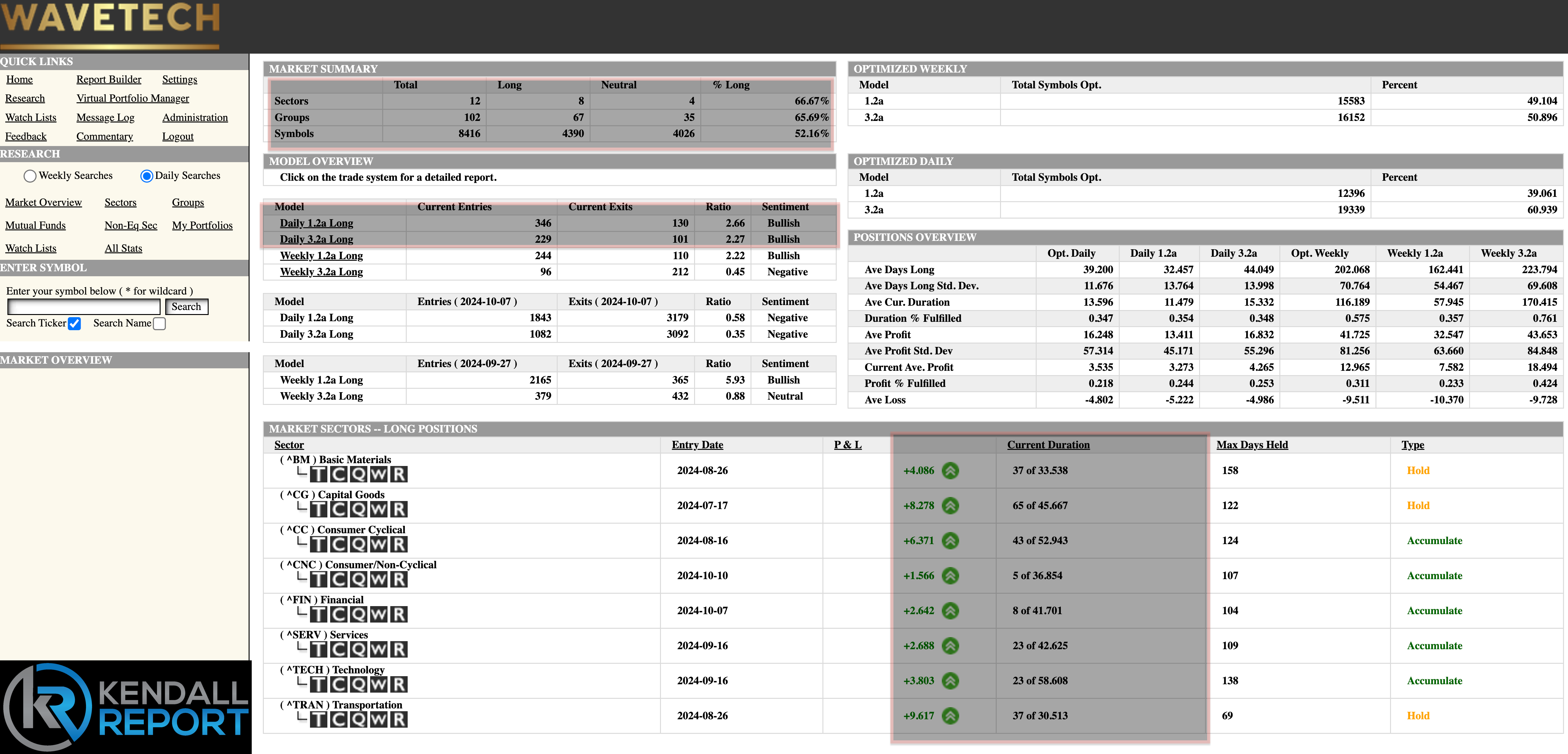Sort sectors table by Entry Date header
This screenshot has width=1568, height=754.
point(697,445)
